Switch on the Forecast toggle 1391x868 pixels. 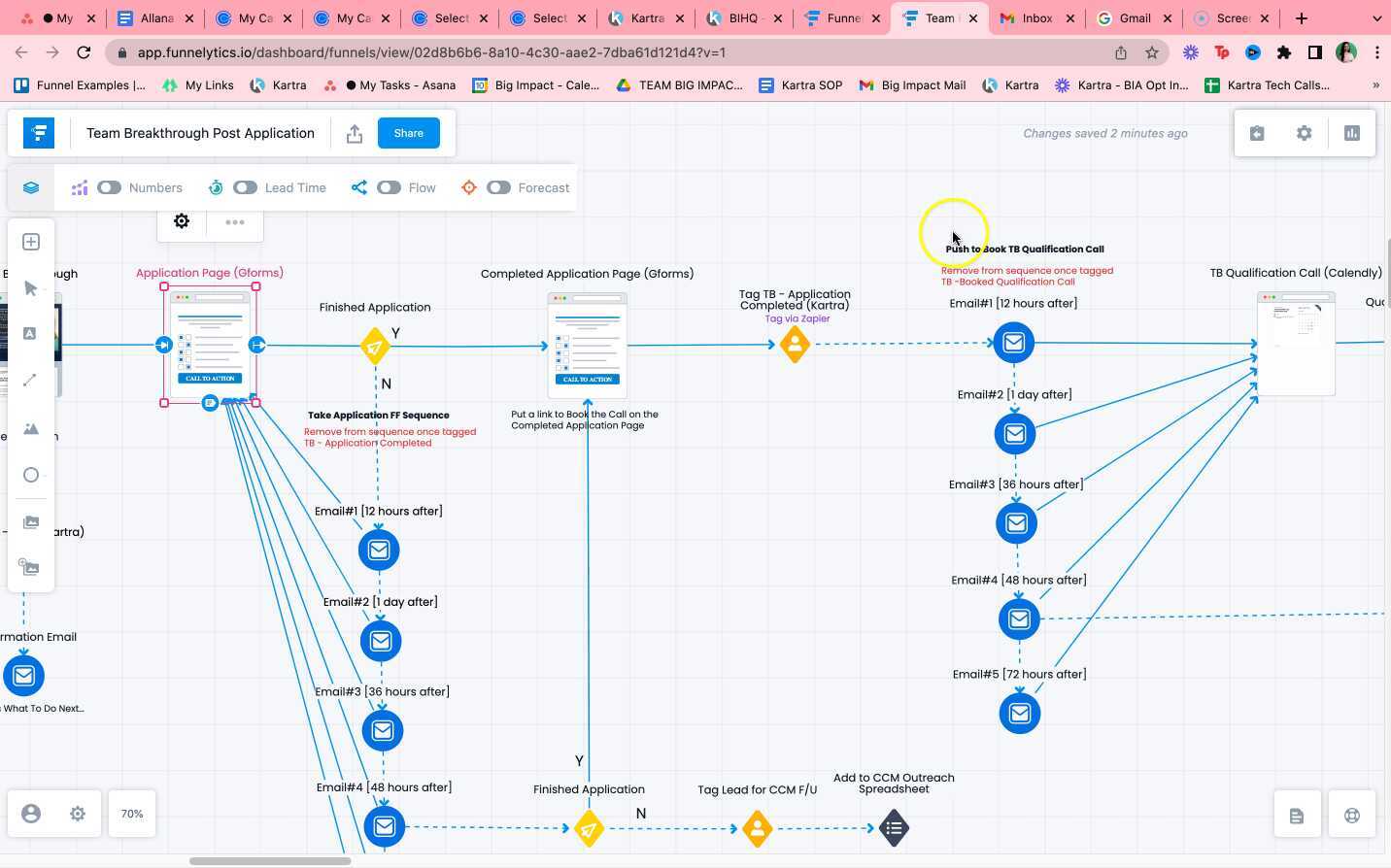499,186
